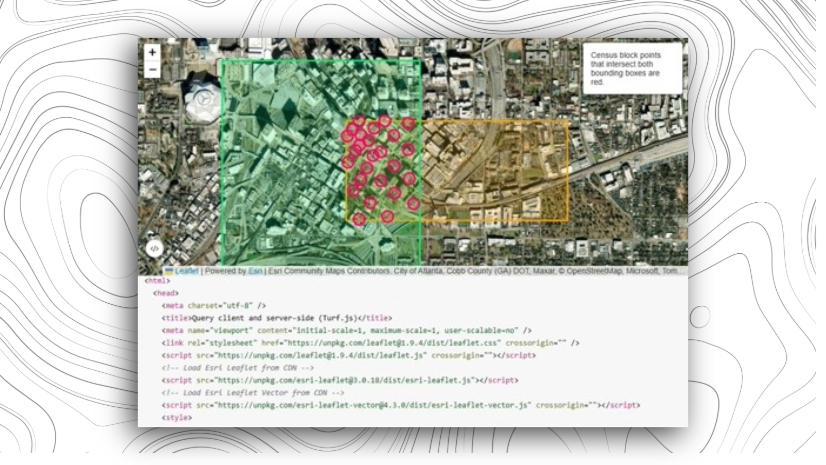
Task: Click the '<head>' code line
Action: point(166,293)
